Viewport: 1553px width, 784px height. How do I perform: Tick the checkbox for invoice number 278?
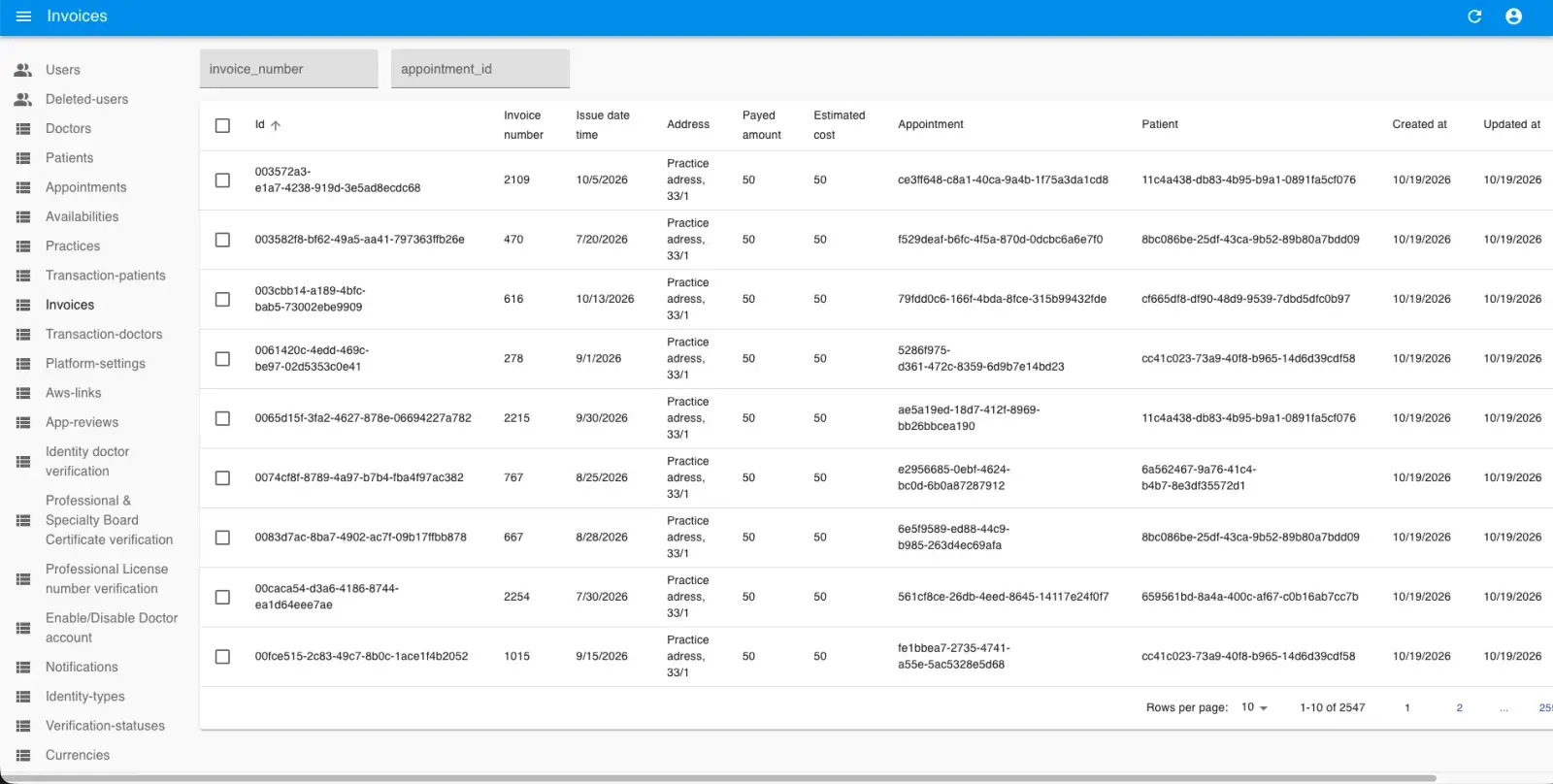(222, 359)
